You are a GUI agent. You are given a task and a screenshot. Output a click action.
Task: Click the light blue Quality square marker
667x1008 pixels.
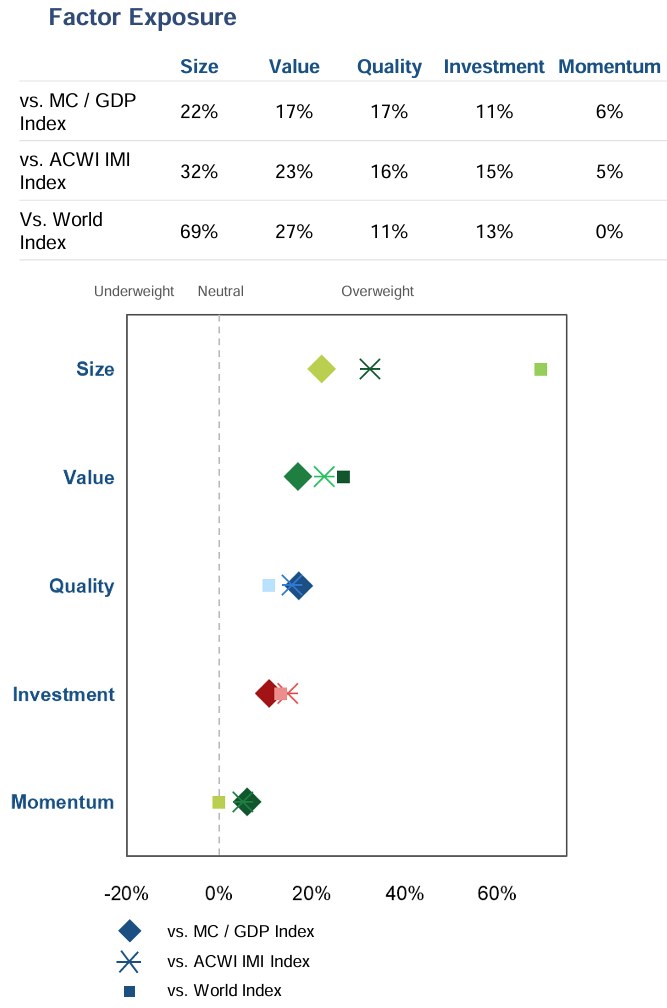pyautogui.click(x=268, y=585)
